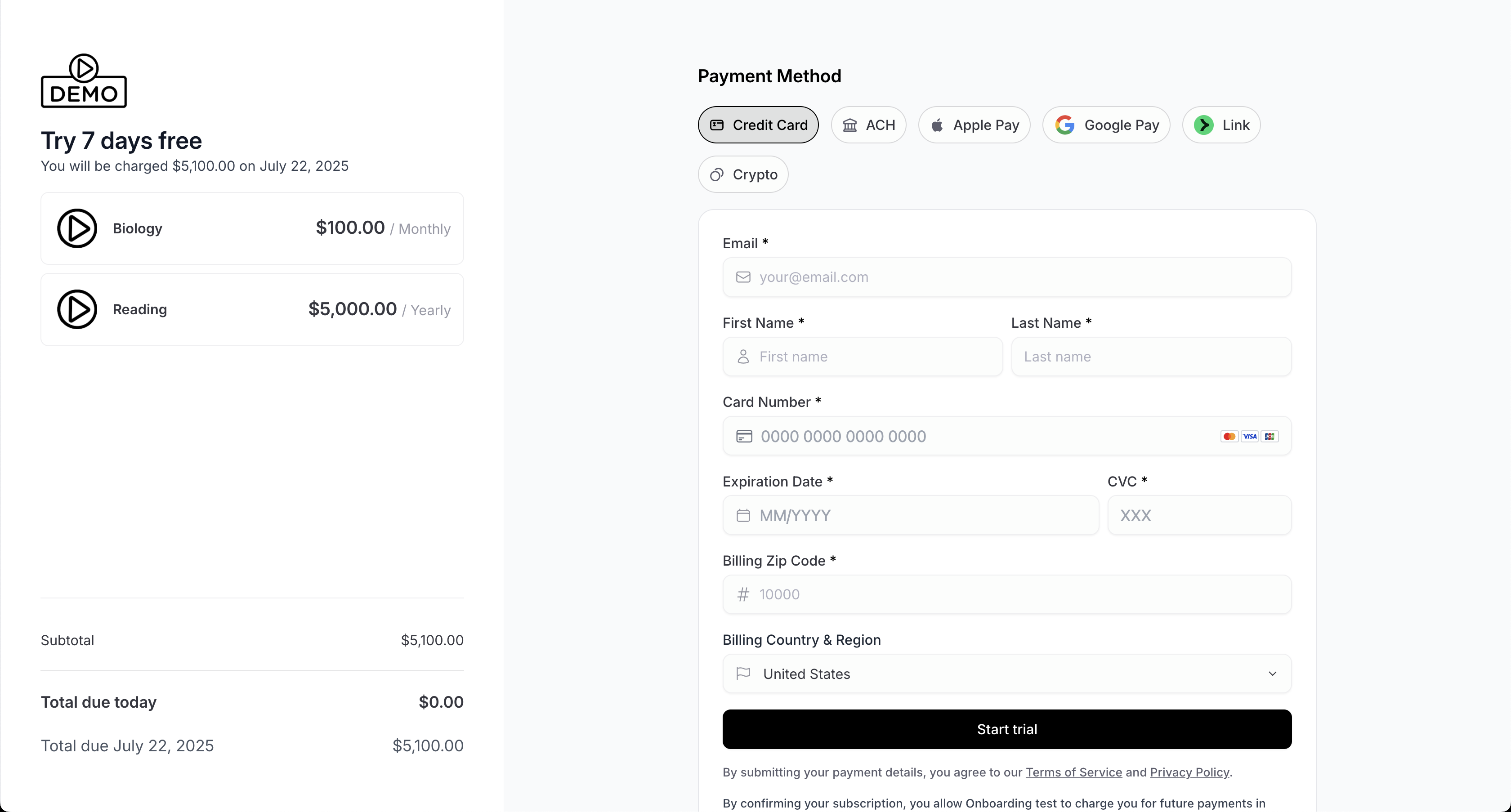Click the DEMO logo

tap(84, 81)
